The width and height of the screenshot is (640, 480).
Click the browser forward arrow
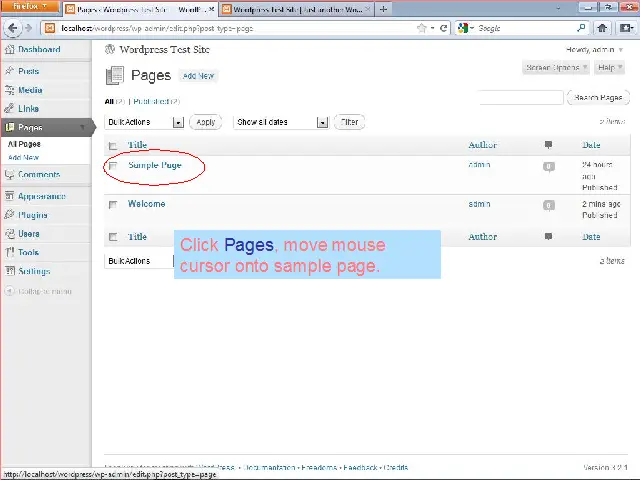[x=28, y=28]
